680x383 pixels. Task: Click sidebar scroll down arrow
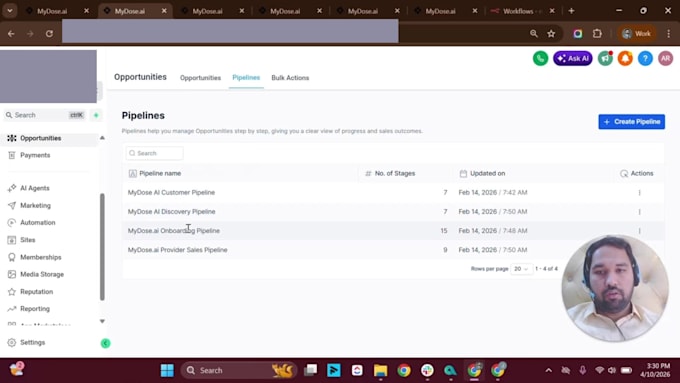(x=102, y=321)
